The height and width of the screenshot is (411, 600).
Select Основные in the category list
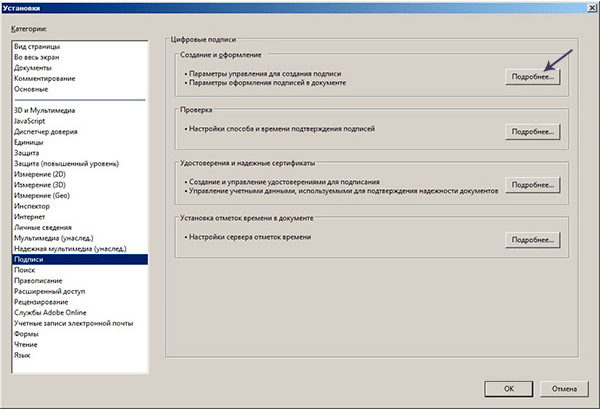pyautogui.click(x=33, y=89)
